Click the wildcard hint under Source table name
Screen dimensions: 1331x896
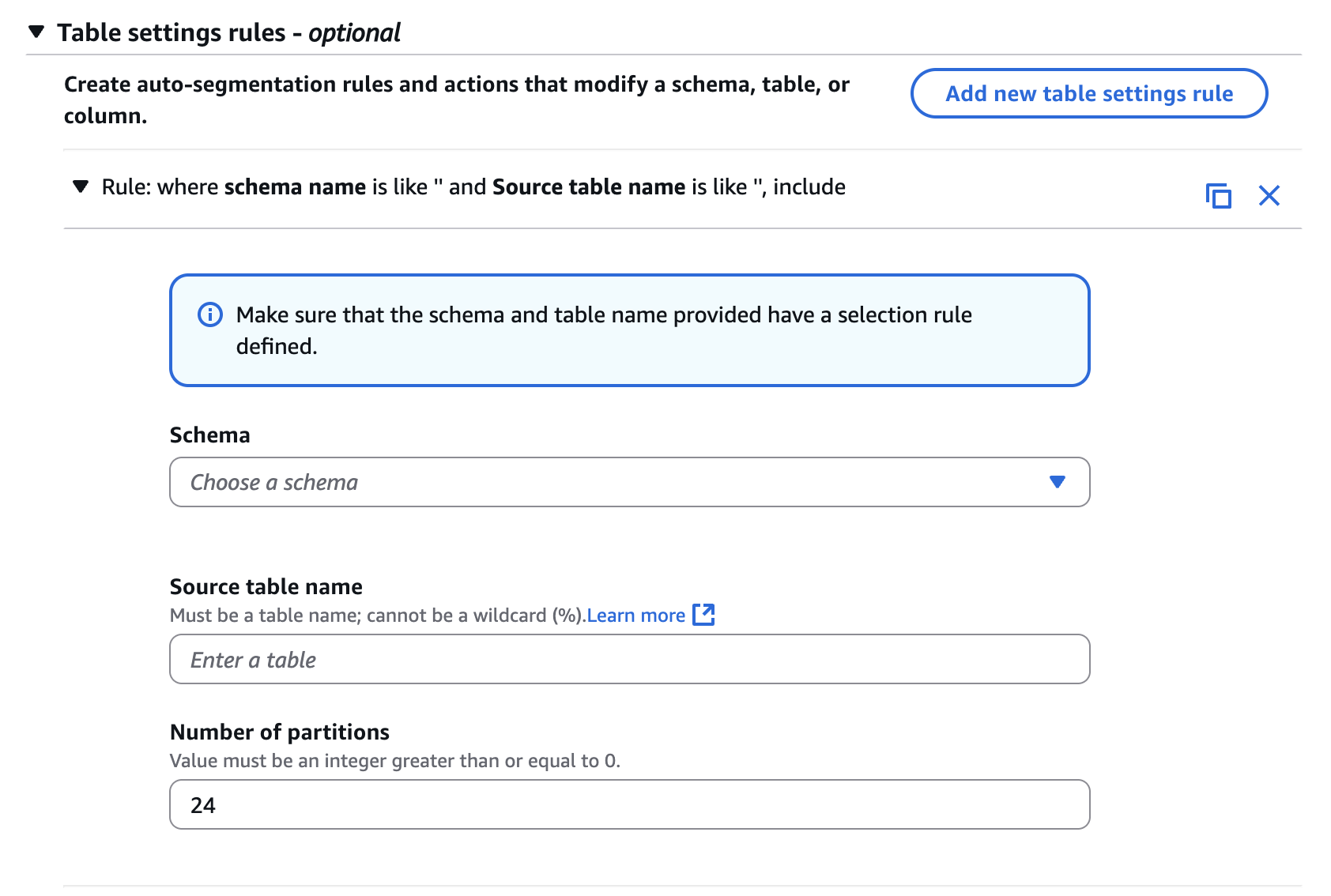[377, 616]
